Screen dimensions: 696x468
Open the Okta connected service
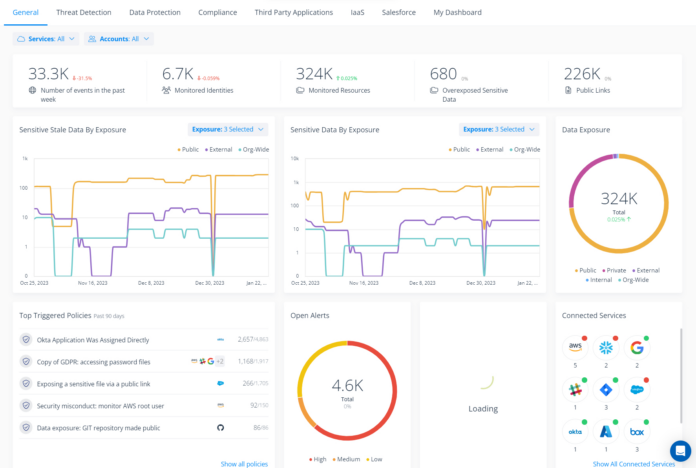(575, 433)
